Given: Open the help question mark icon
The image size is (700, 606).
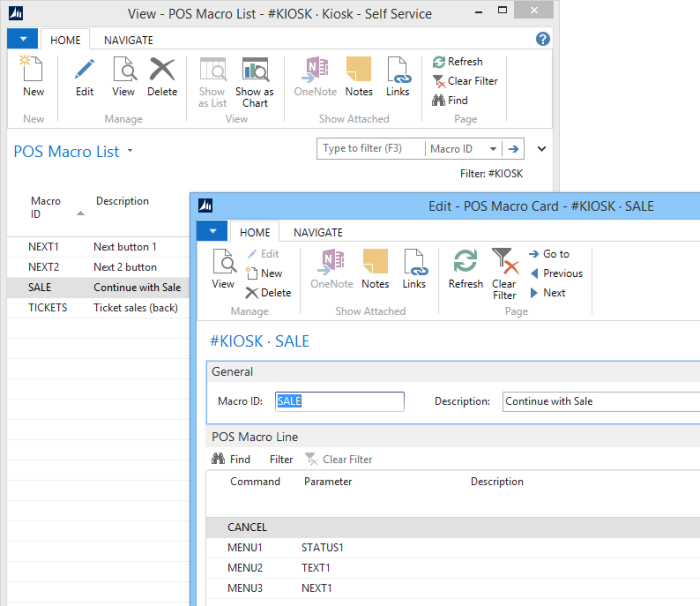Looking at the screenshot, I should click(x=543, y=39).
